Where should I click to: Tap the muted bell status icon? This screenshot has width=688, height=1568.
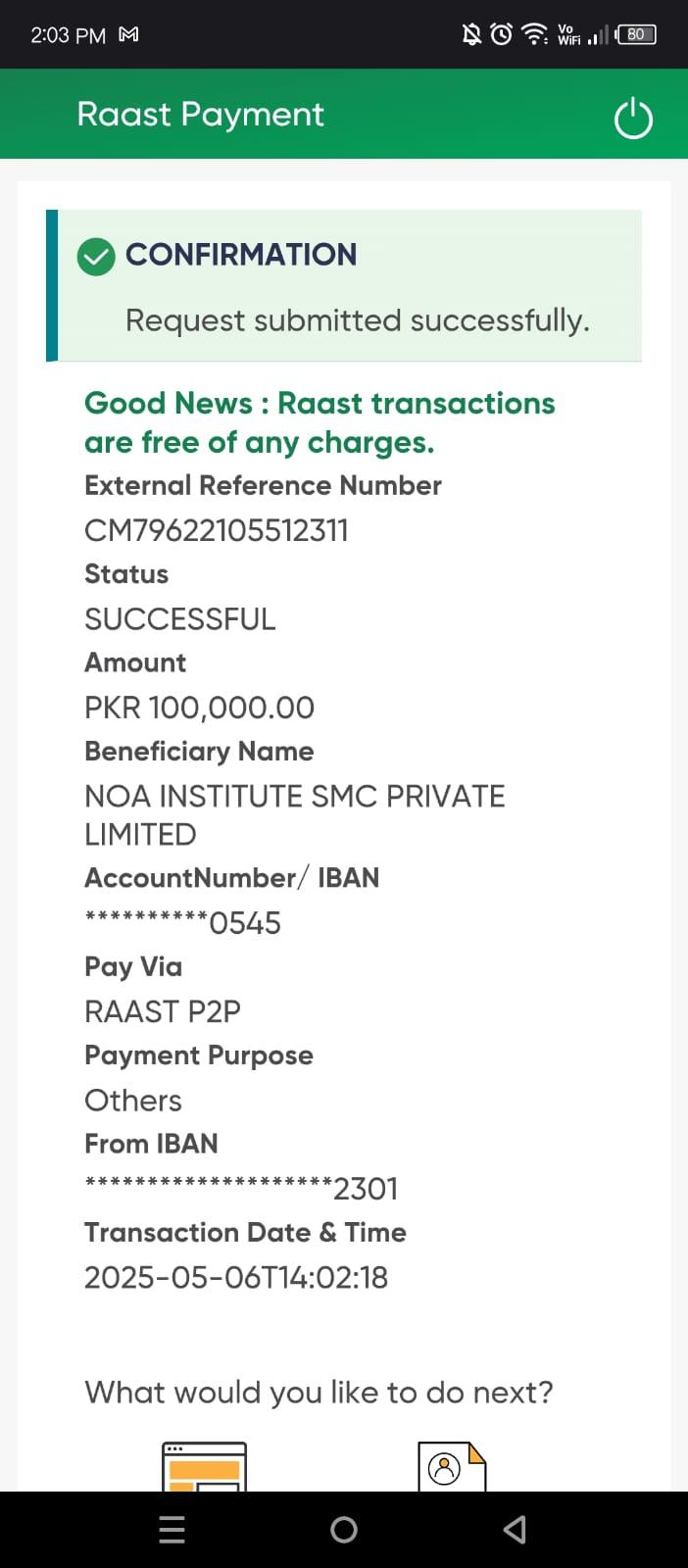click(x=471, y=34)
